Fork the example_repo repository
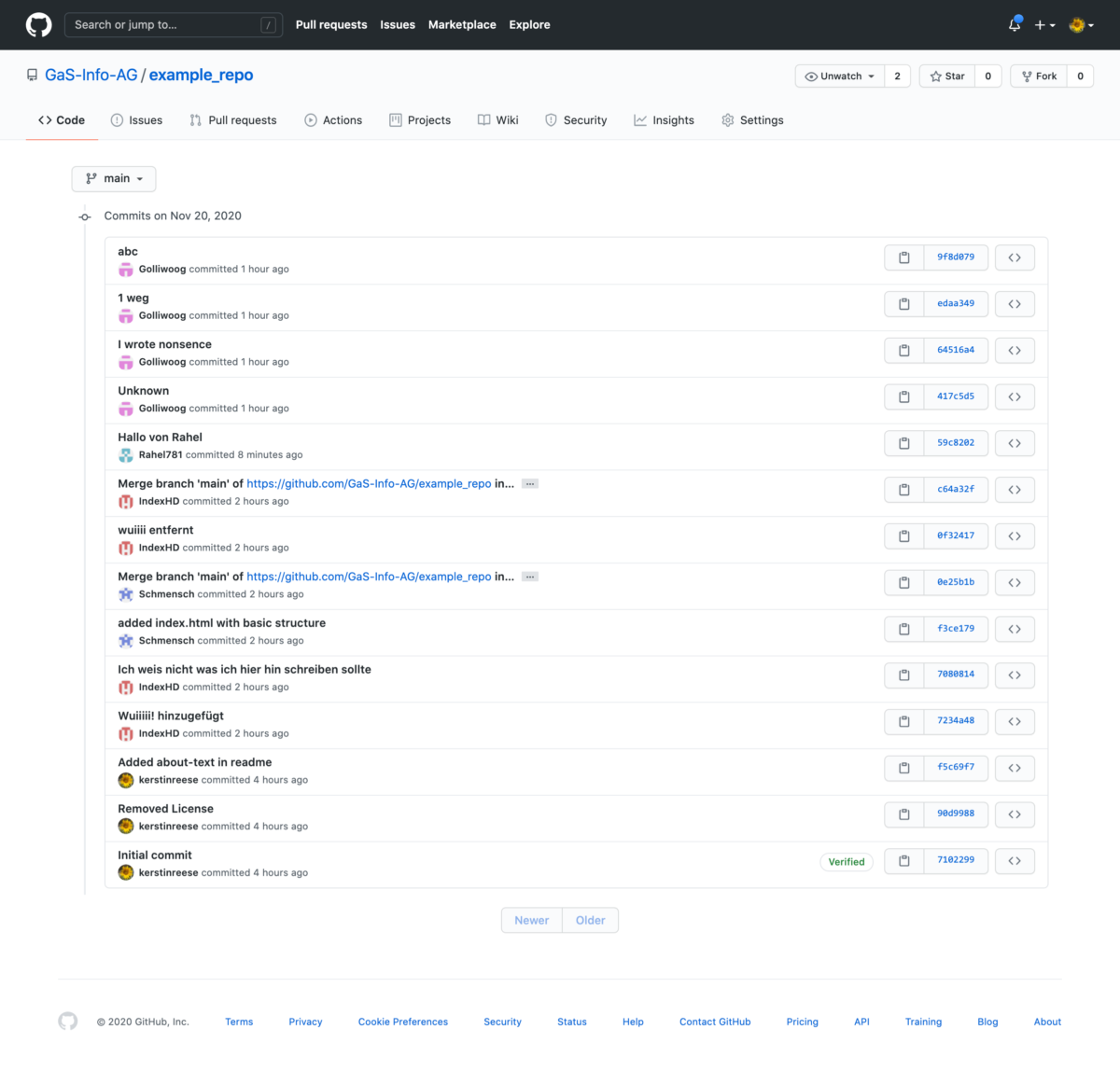 (1038, 76)
